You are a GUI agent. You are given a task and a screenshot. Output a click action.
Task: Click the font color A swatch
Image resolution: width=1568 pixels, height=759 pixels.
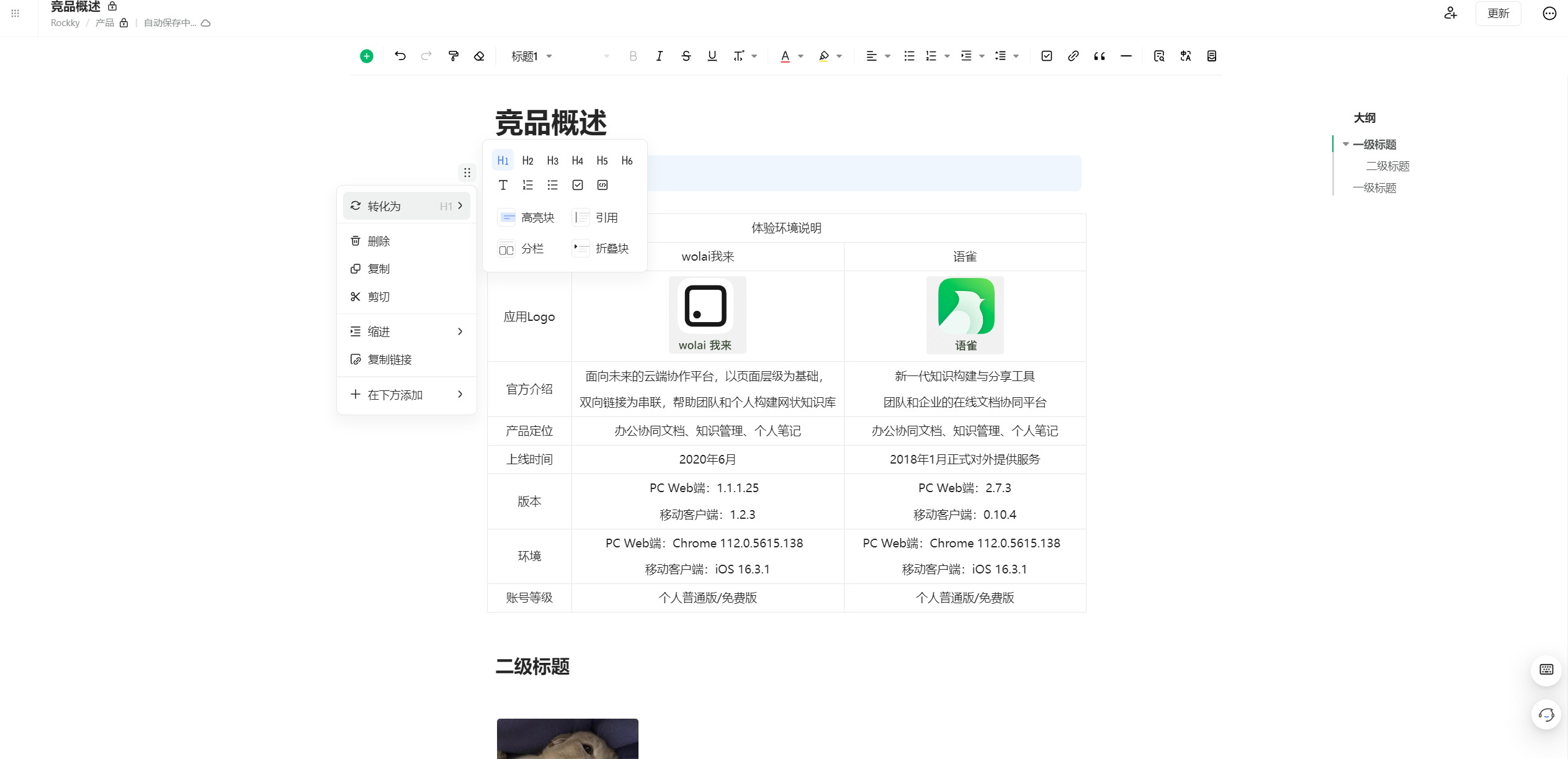click(x=785, y=56)
